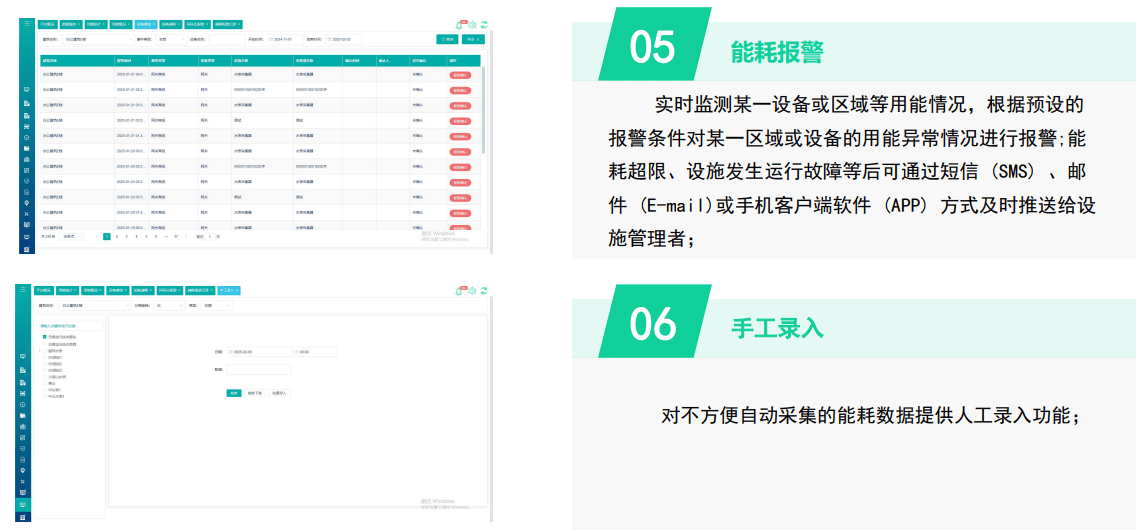This screenshot has width=1144, height=530.
Task: Open the page size dropdown in pagination bar
Action: (x=70, y=237)
